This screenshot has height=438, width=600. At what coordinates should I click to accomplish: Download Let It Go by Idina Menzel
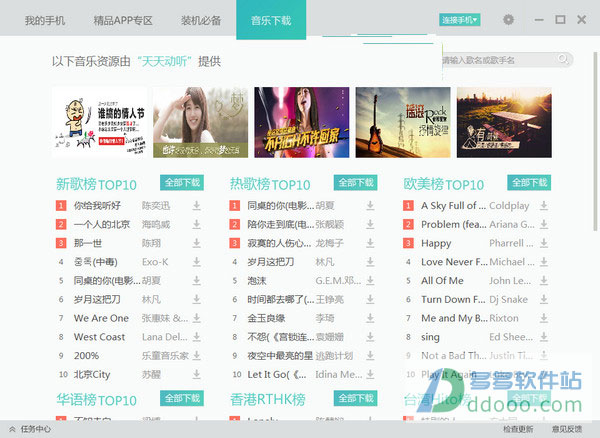click(x=370, y=374)
